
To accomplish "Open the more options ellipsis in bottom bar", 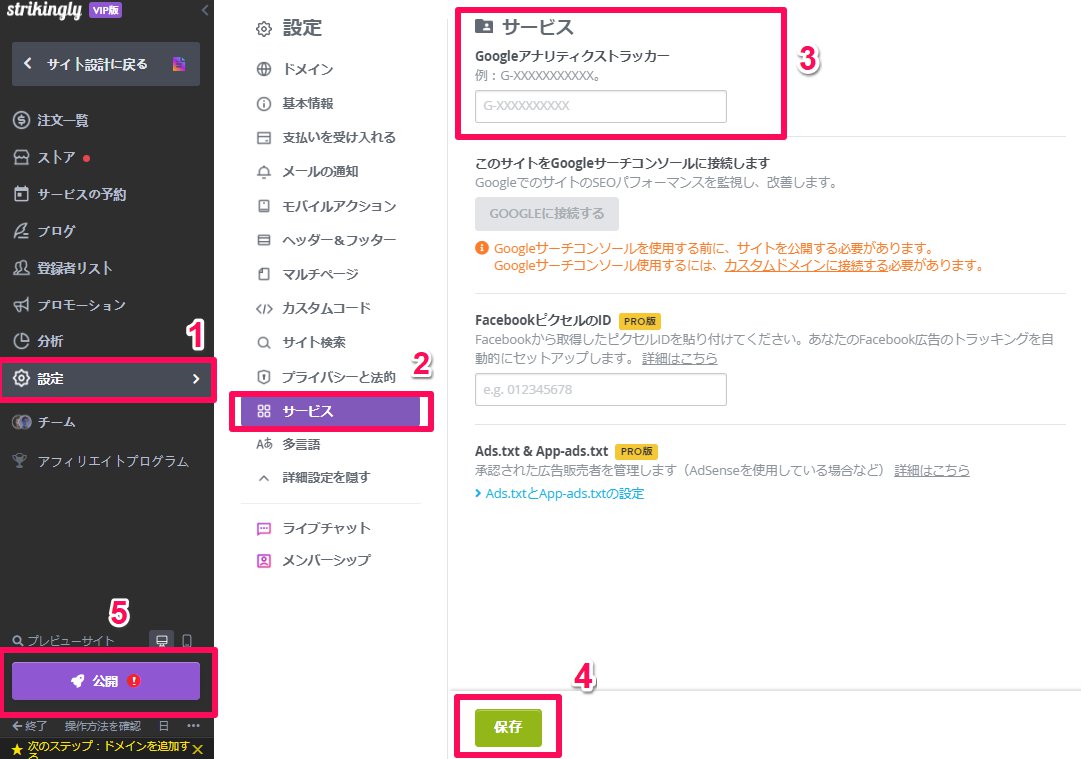I will click(193, 725).
